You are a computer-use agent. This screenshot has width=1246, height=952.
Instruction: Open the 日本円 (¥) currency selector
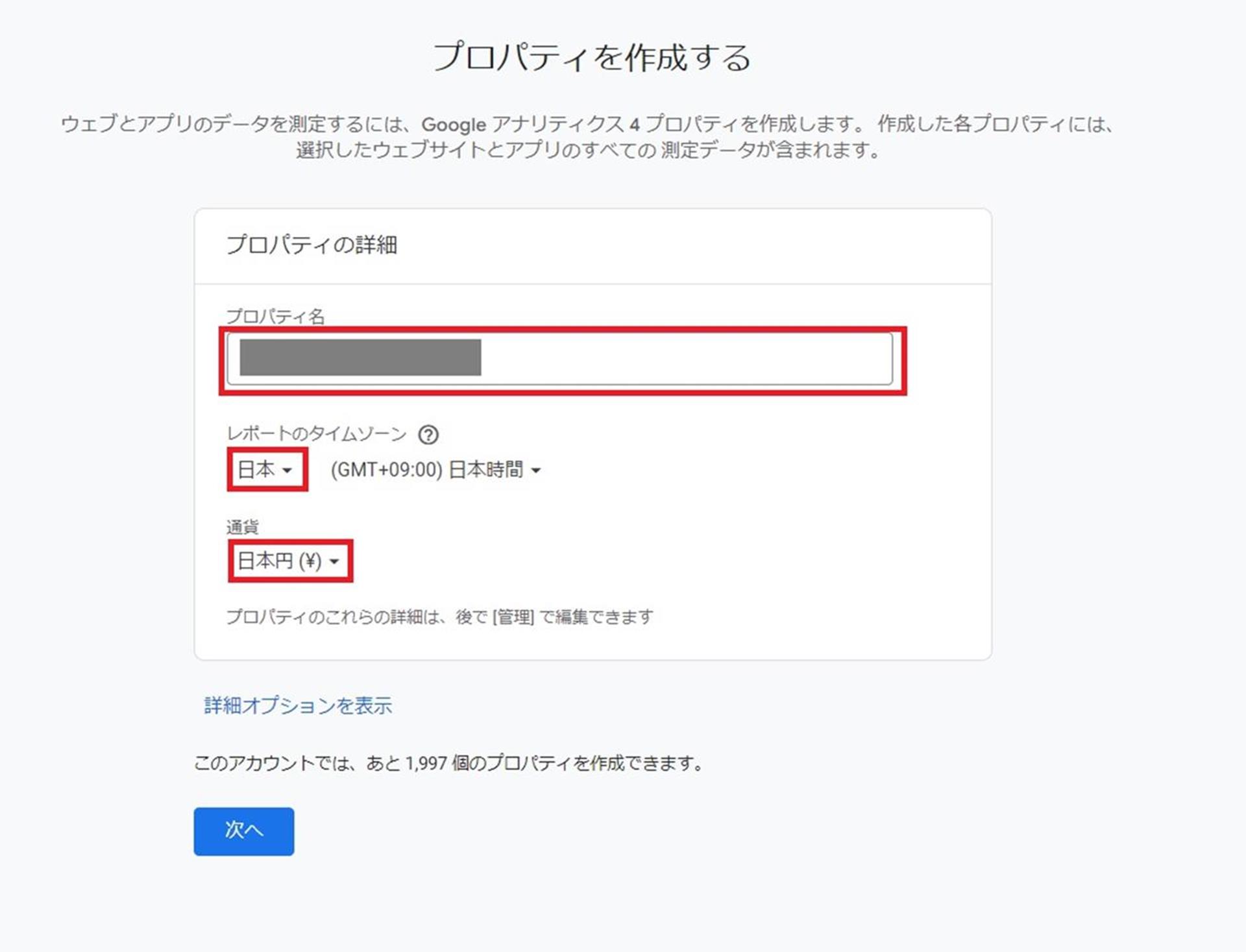coord(289,561)
